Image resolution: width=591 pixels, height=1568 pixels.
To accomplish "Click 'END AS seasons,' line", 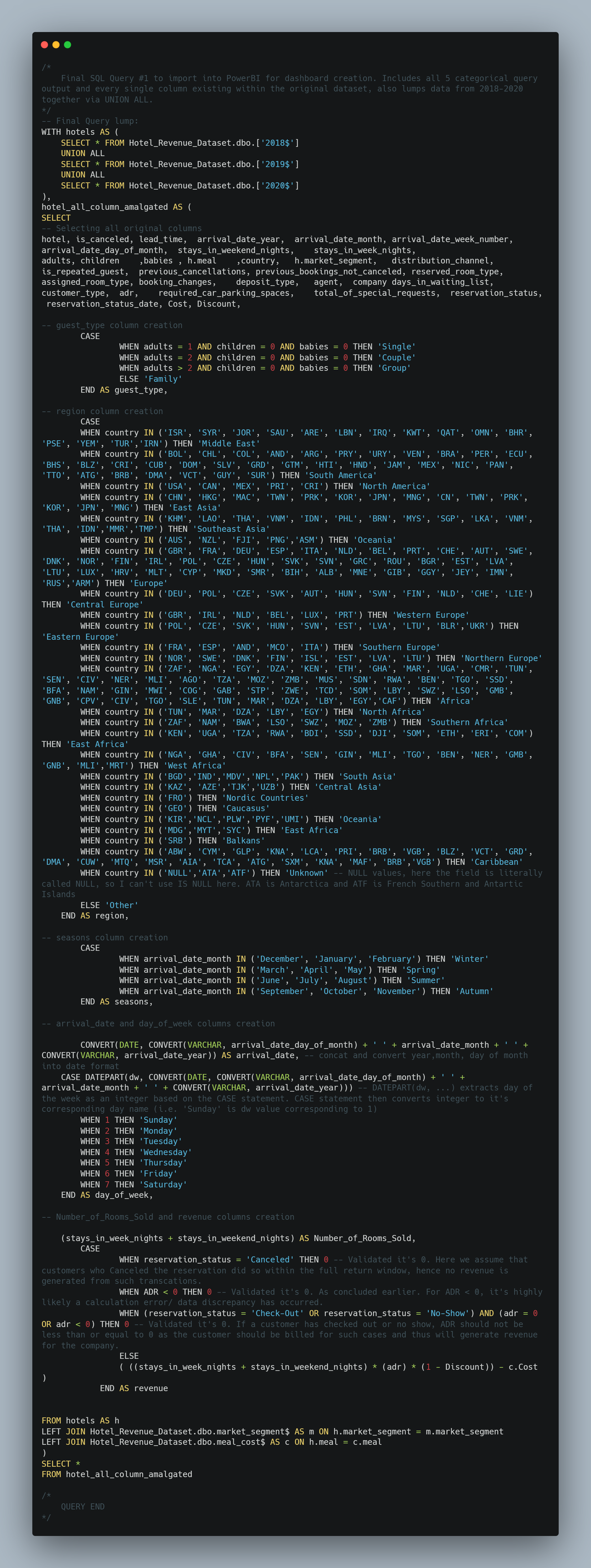I will tap(117, 1002).
